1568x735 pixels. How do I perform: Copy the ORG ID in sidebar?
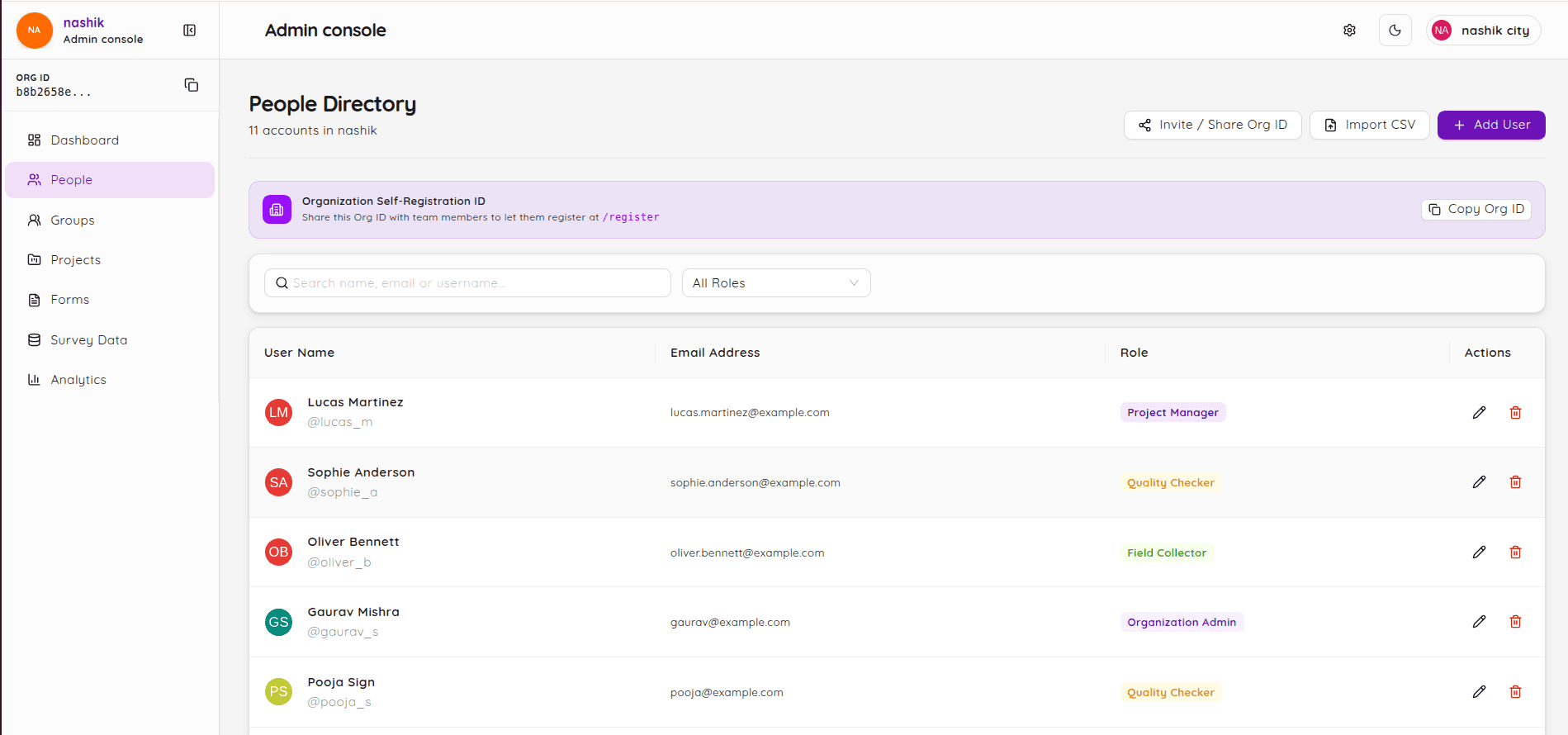click(x=192, y=85)
